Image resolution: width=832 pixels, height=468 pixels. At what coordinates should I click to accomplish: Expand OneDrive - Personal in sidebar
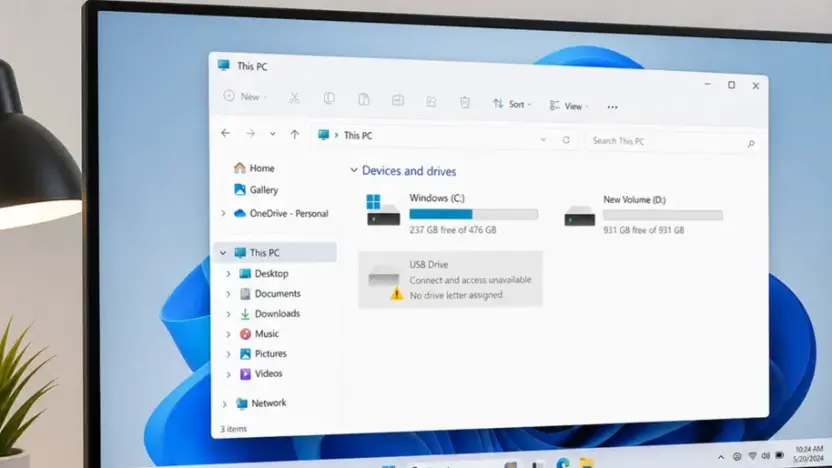pyautogui.click(x=223, y=213)
